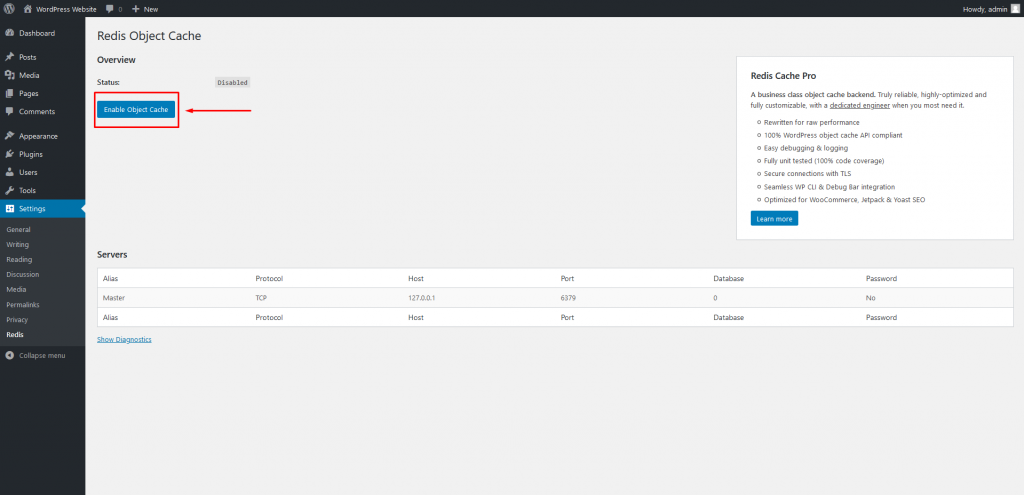Click the Learn more button

click(774, 219)
